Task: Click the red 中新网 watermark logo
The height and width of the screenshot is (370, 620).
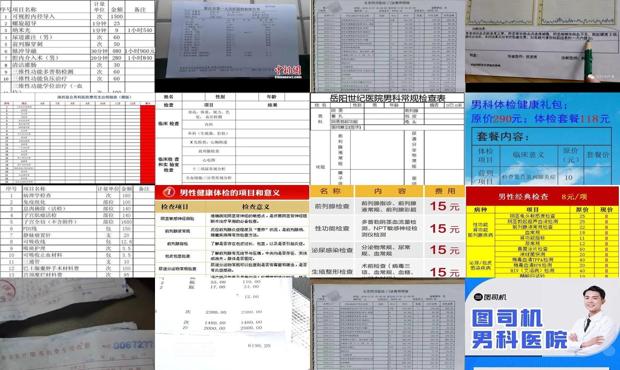Action: point(288,71)
